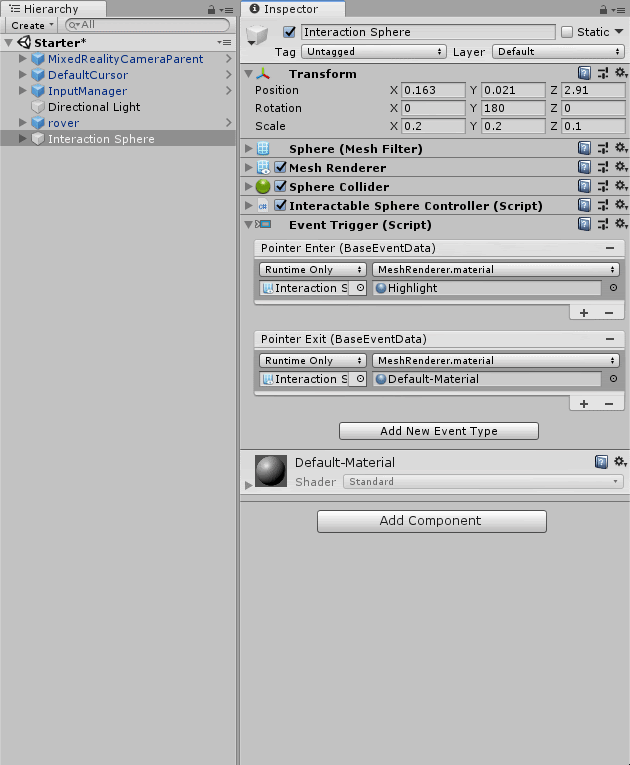Viewport: 630px width, 765px height.
Task: Lock the Hierarchy panel
Action: (x=211, y=9)
